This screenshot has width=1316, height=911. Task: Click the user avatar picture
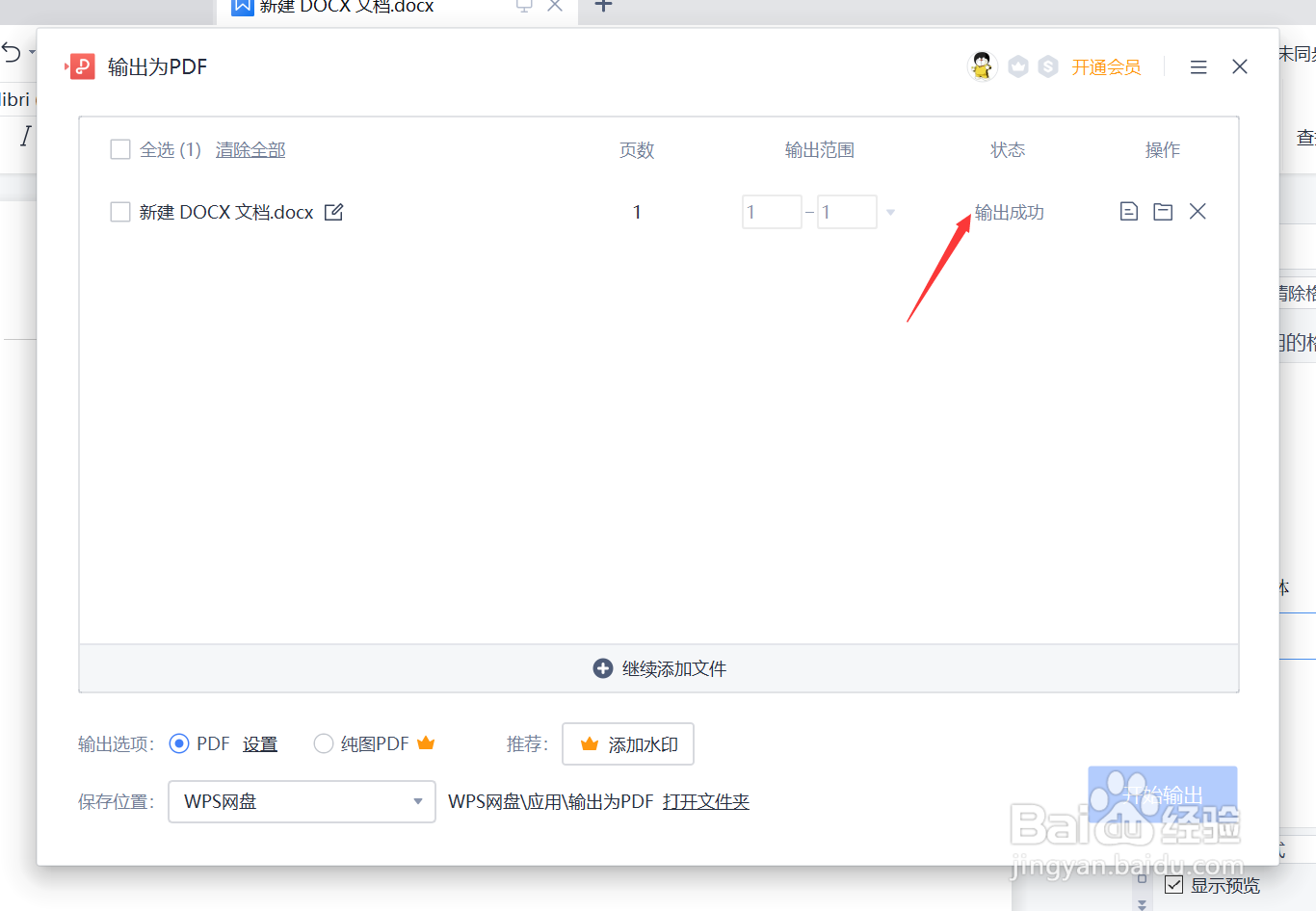982,66
